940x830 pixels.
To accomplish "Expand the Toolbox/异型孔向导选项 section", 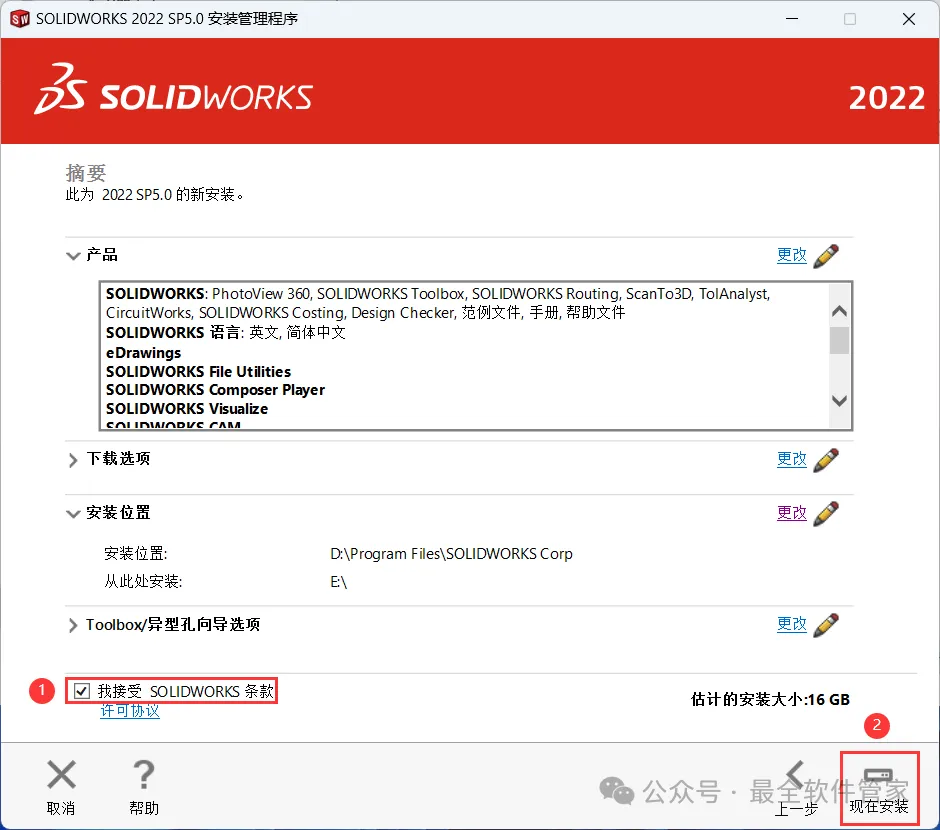I will (73, 625).
